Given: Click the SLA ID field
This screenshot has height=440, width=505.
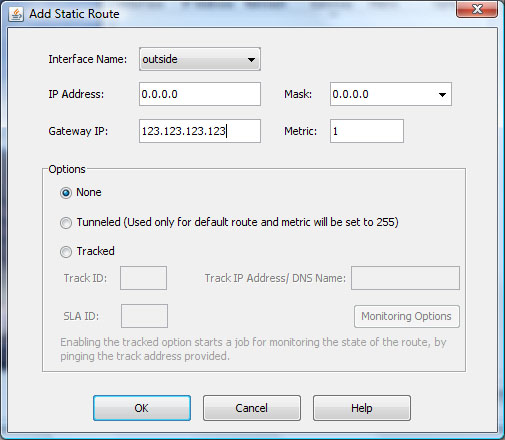Looking at the screenshot, I should point(144,316).
